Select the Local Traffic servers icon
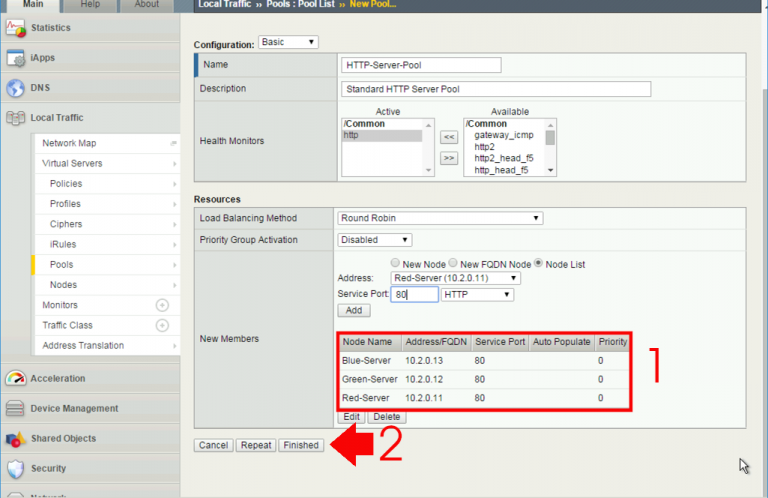The width and height of the screenshot is (768, 498). 16,118
